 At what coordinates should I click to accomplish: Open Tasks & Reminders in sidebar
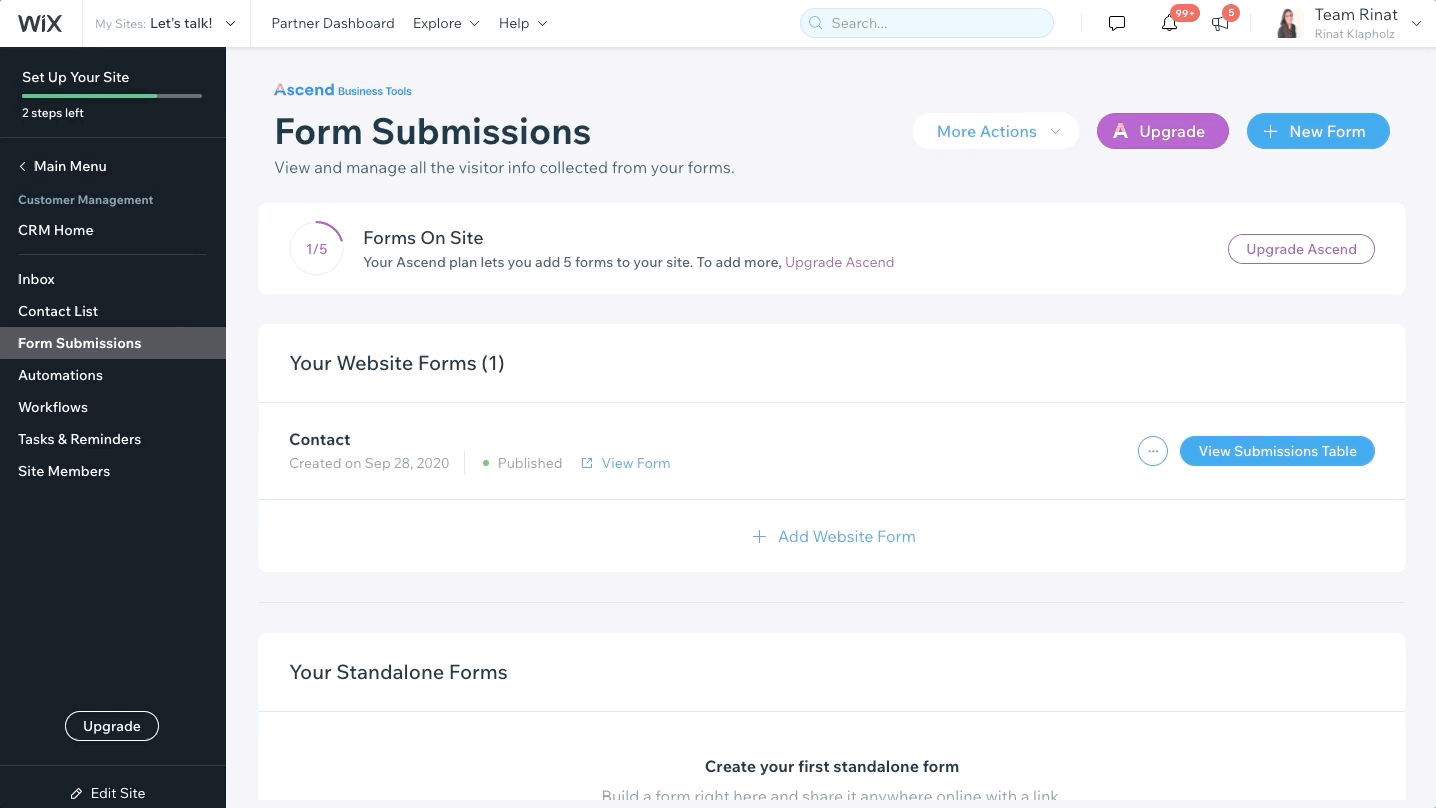[x=79, y=439]
